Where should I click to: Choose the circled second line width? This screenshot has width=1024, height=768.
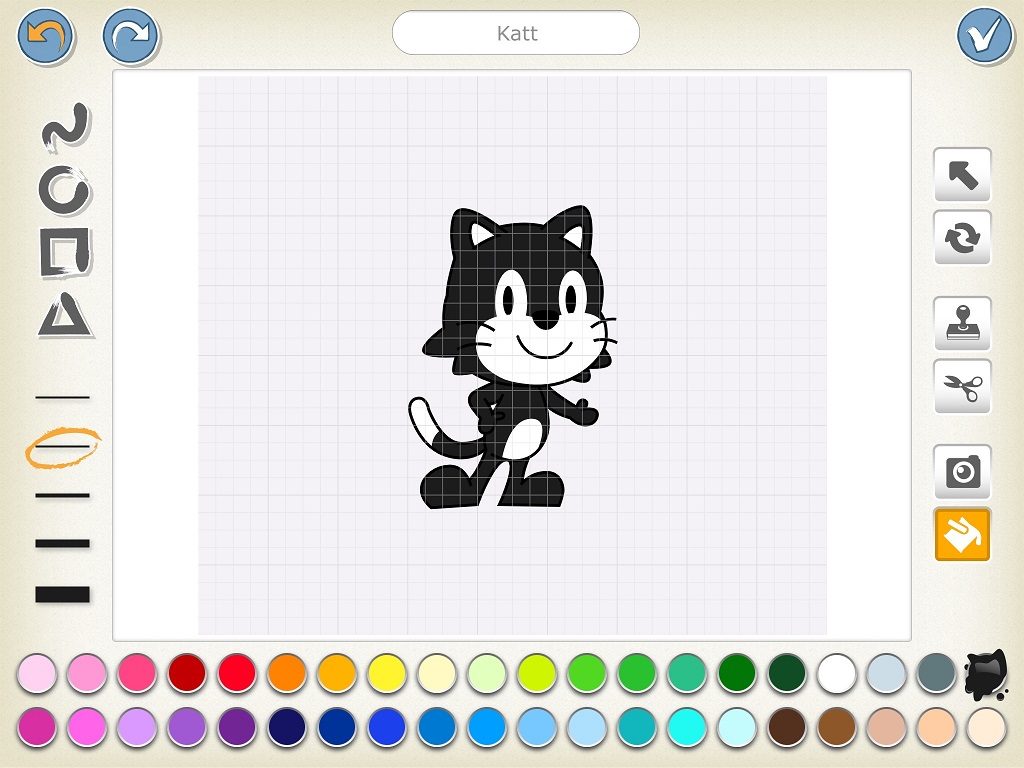click(x=63, y=447)
